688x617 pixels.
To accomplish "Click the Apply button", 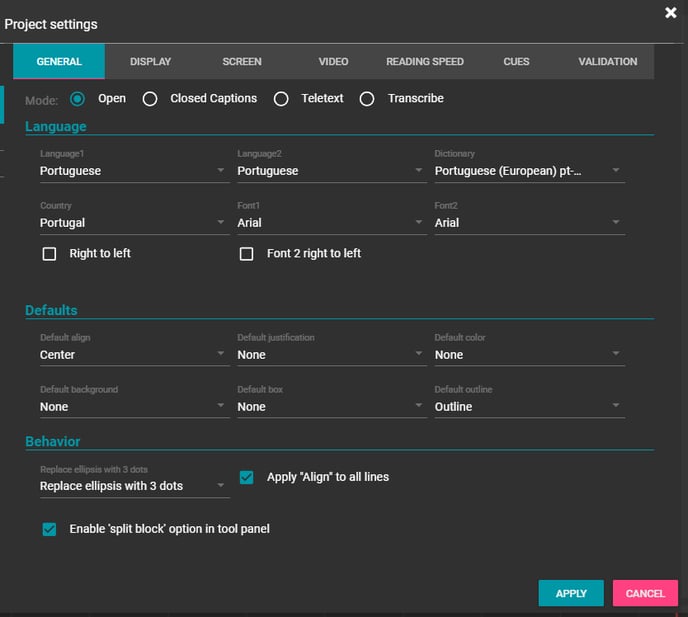I will (570, 593).
